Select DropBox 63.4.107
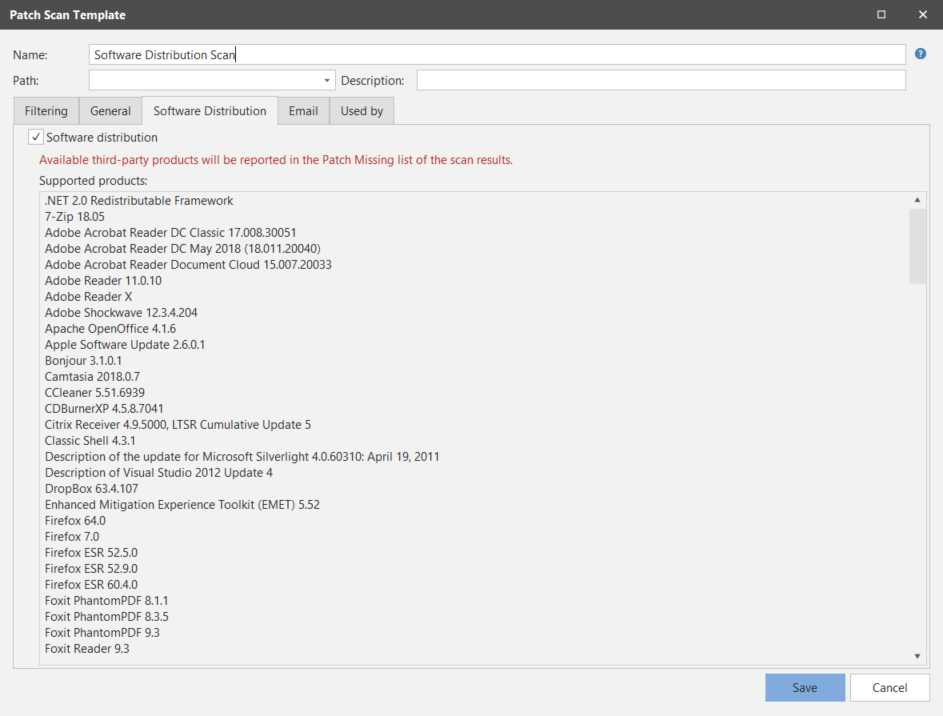Image resolution: width=943 pixels, height=716 pixels. (91, 489)
